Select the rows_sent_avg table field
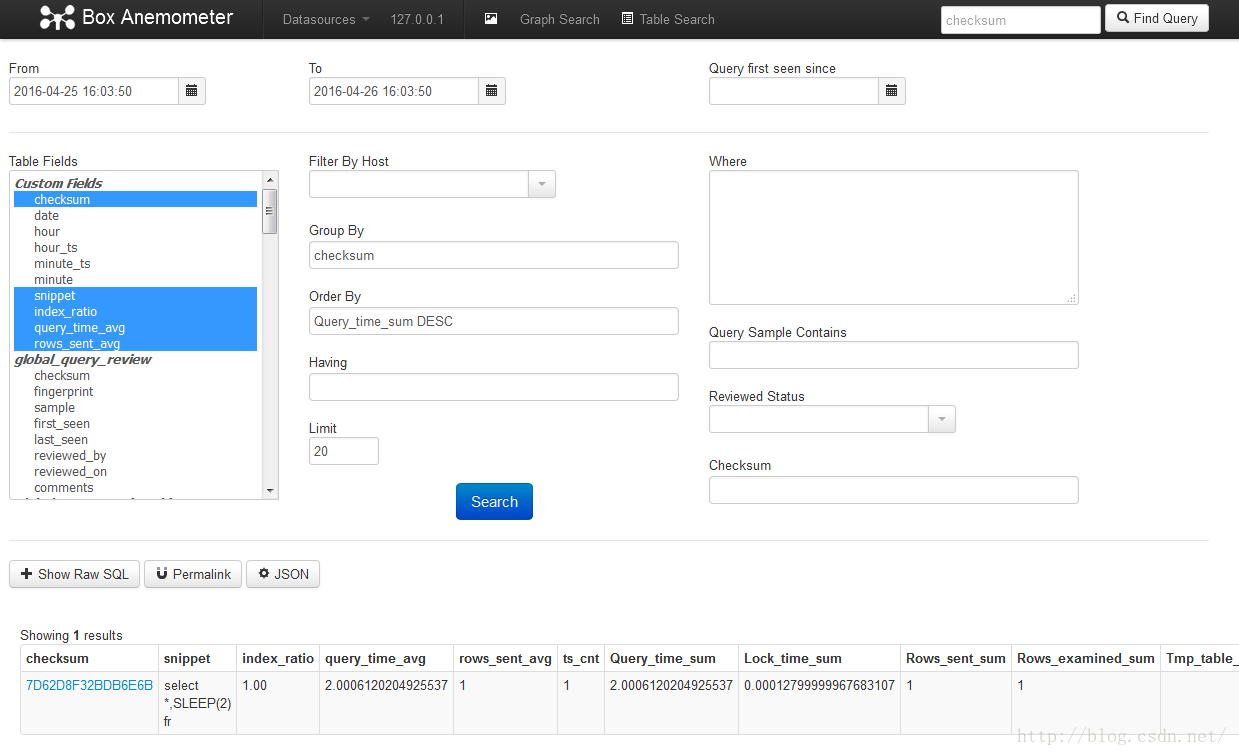The height and width of the screenshot is (756, 1239). tap(136, 344)
